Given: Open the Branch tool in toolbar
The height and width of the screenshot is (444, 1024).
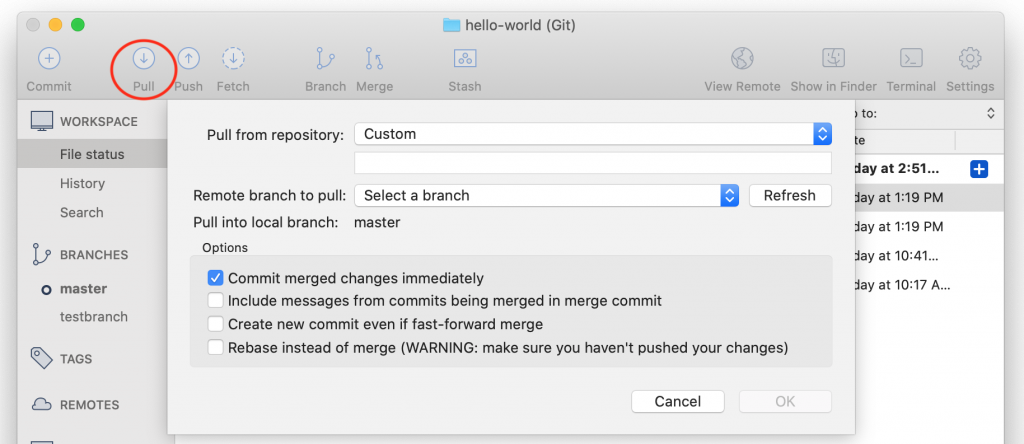Looking at the screenshot, I should coord(325,59).
